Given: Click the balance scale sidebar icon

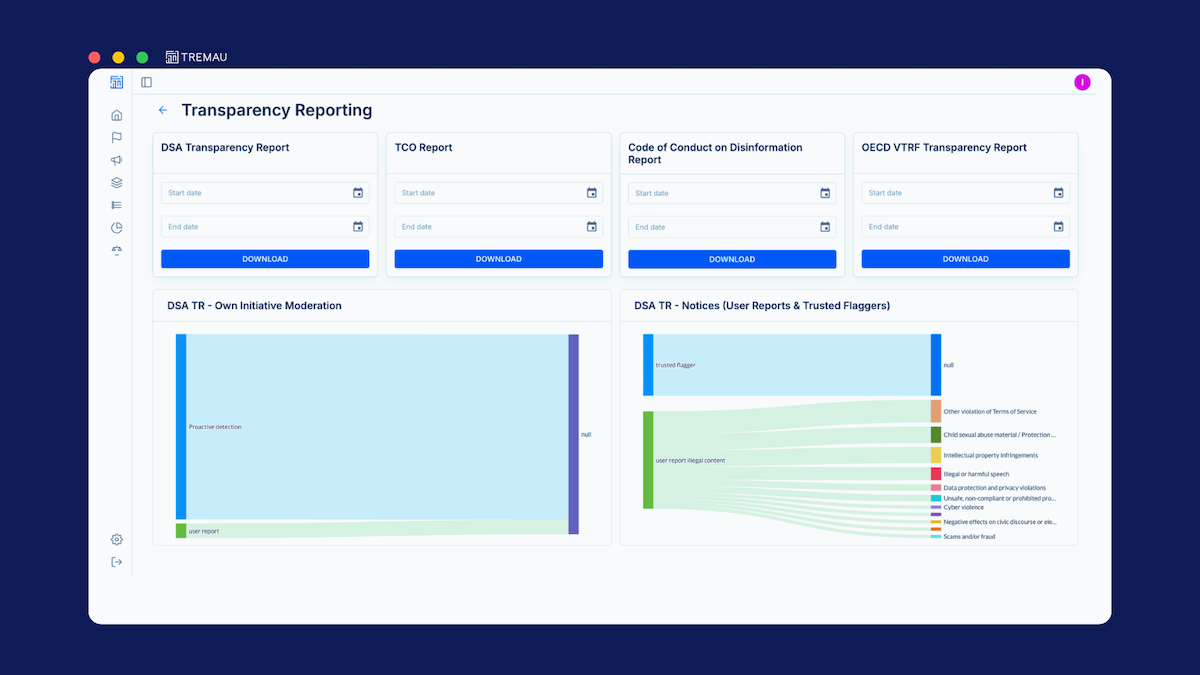Looking at the screenshot, I should (x=117, y=250).
